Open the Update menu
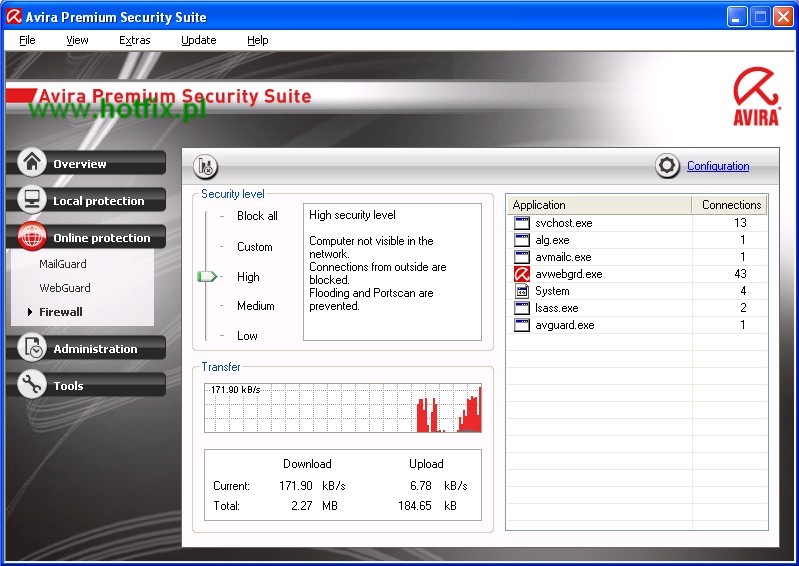 tap(198, 40)
